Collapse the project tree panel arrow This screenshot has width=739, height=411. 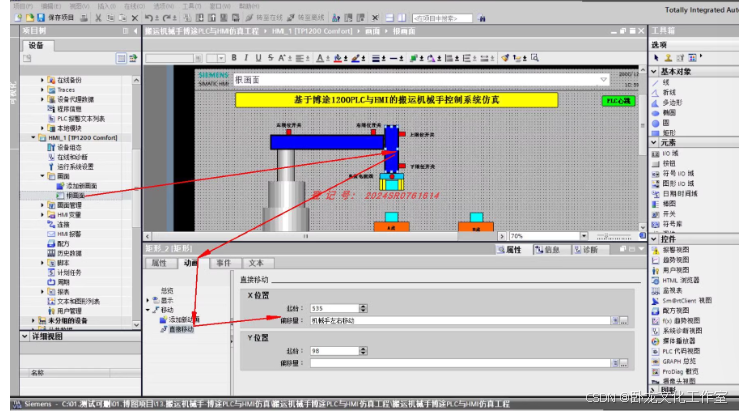click(x=136, y=31)
